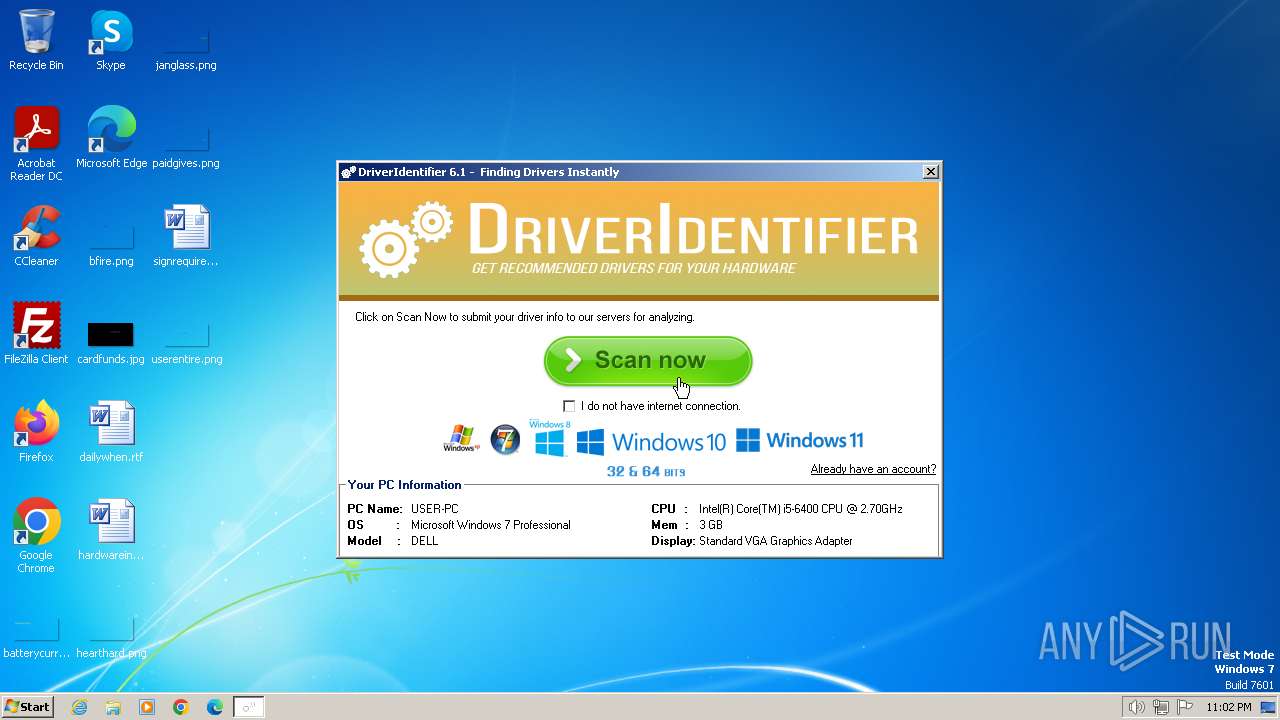The image size is (1280, 720).
Task: Click the Windows 7 logo icon
Action: [x=505, y=440]
